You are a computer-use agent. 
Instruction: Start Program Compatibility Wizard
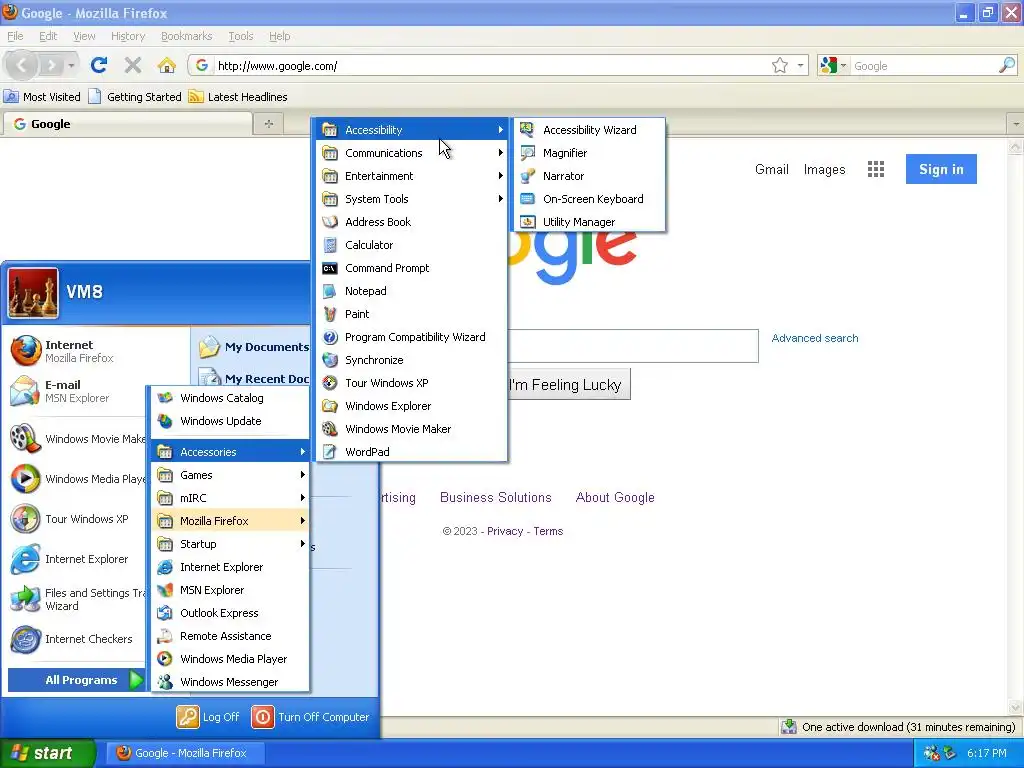pyautogui.click(x=411, y=337)
